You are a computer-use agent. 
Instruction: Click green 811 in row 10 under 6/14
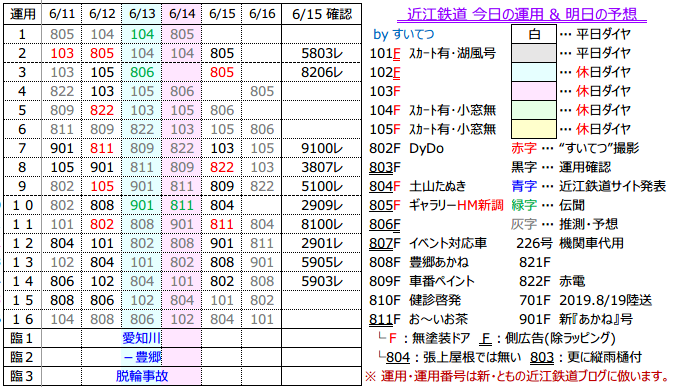click(182, 205)
